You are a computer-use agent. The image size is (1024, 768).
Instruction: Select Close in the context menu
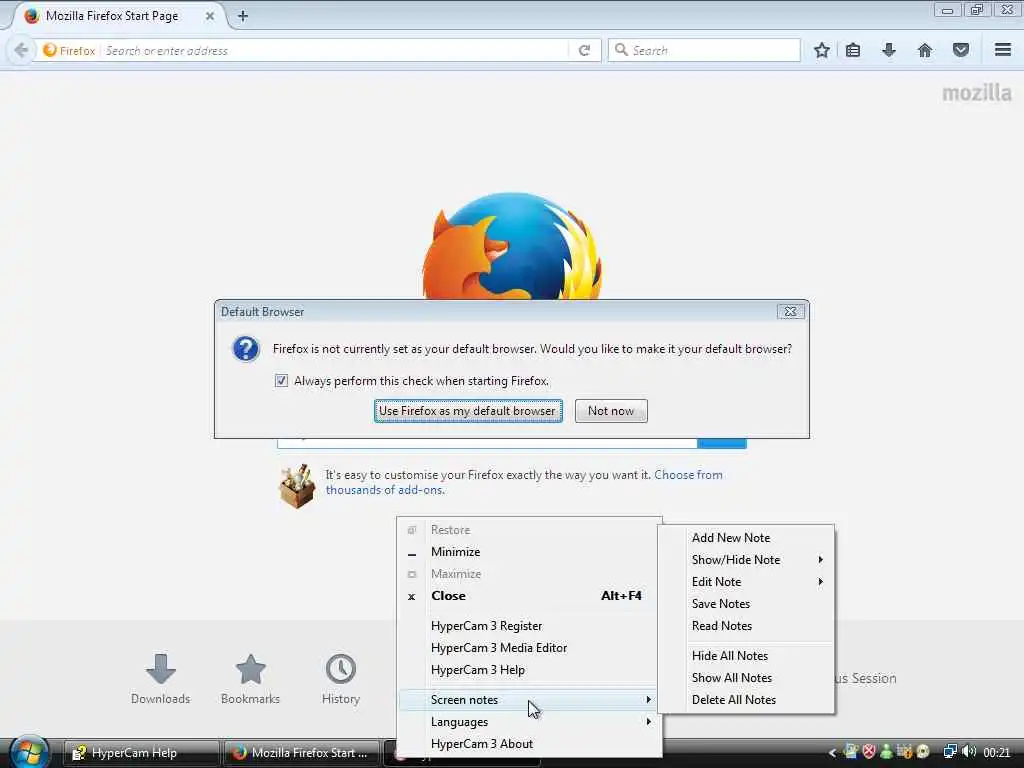pyautogui.click(x=530, y=596)
